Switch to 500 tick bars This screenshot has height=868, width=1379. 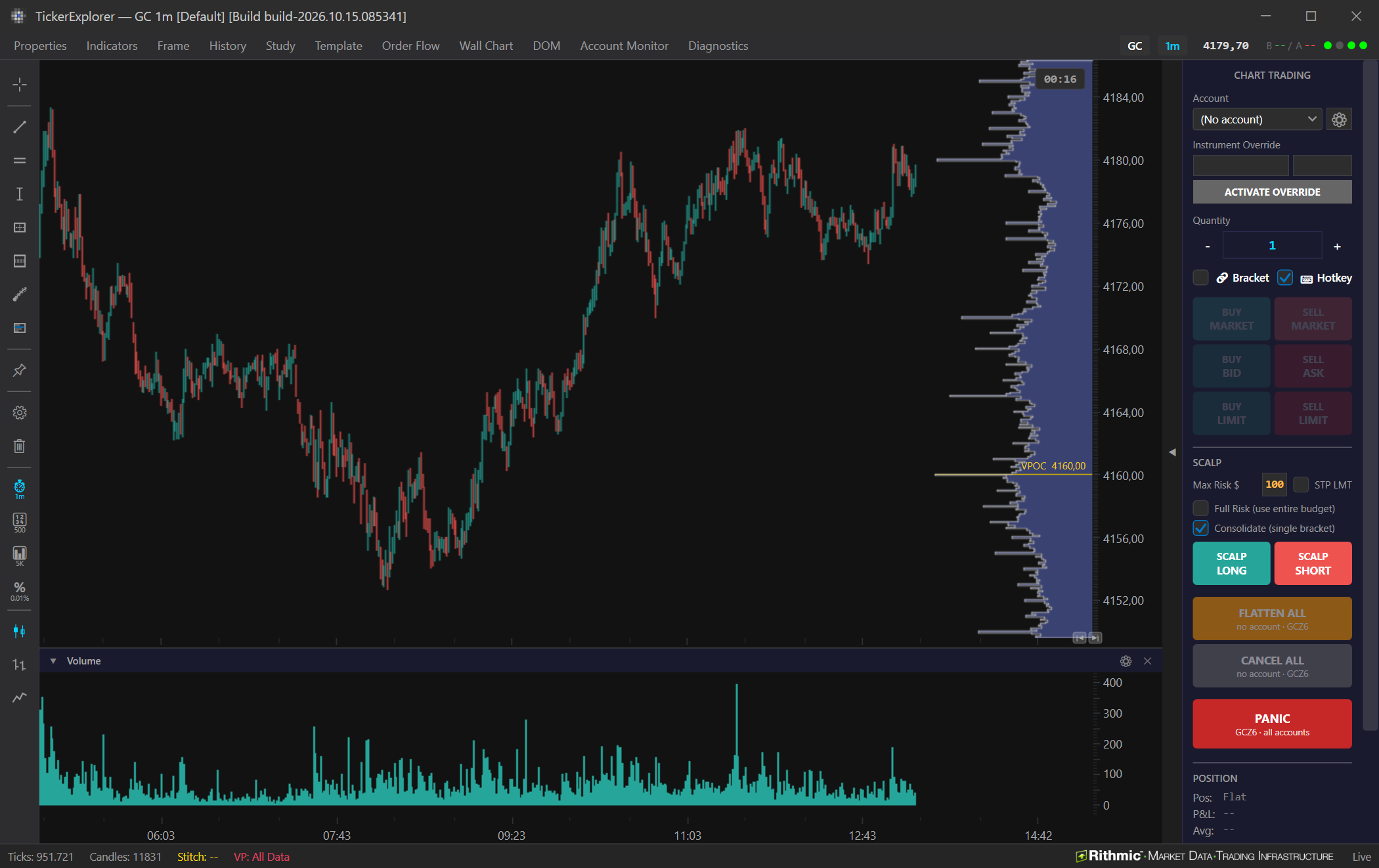click(20, 523)
